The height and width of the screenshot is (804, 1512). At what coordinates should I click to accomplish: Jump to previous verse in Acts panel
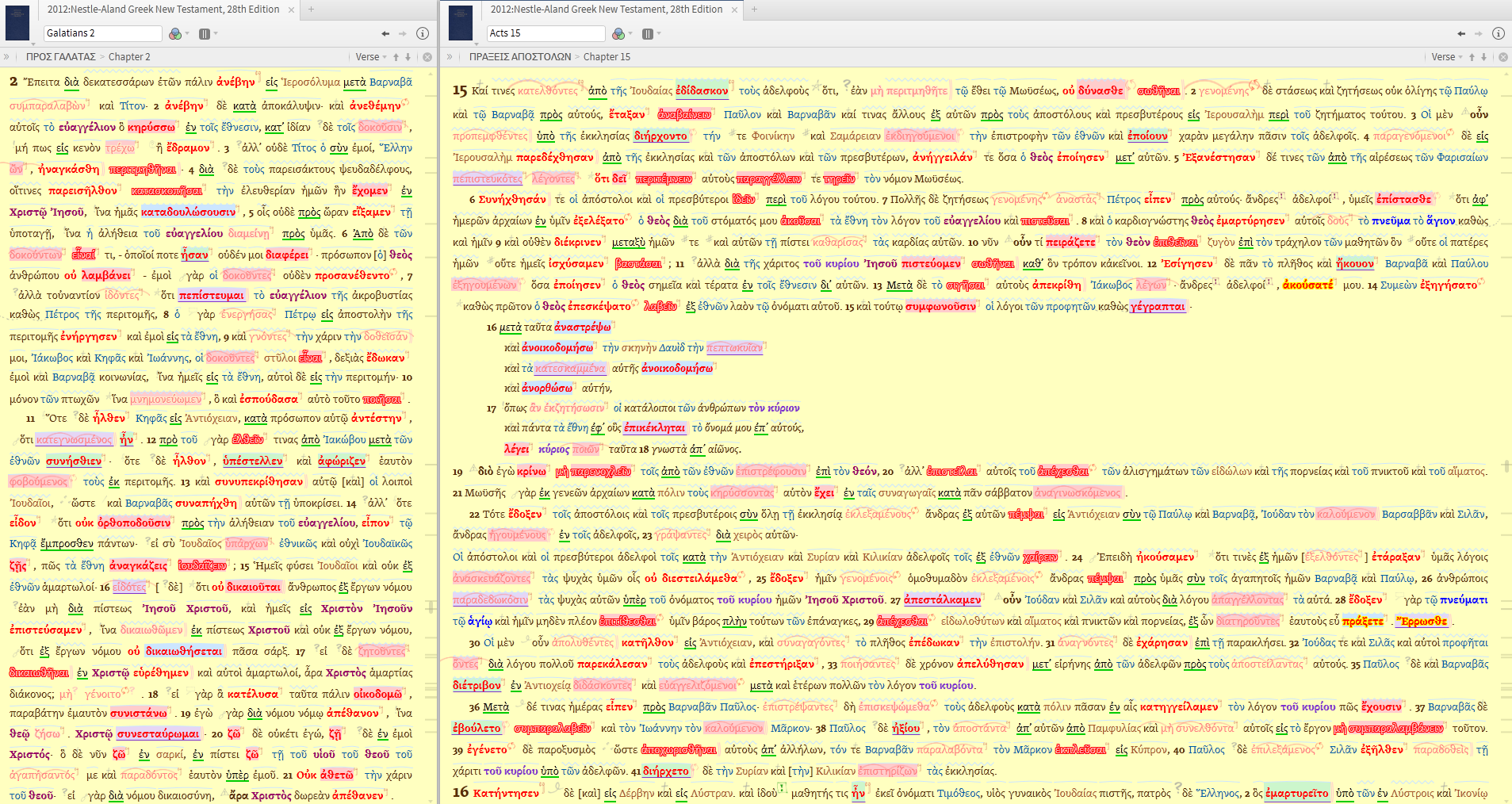click(1472, 57)
